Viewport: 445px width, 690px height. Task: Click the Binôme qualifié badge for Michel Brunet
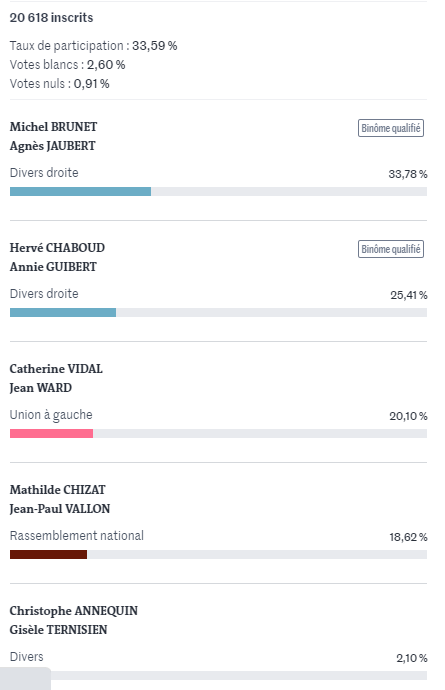(391, 128)
